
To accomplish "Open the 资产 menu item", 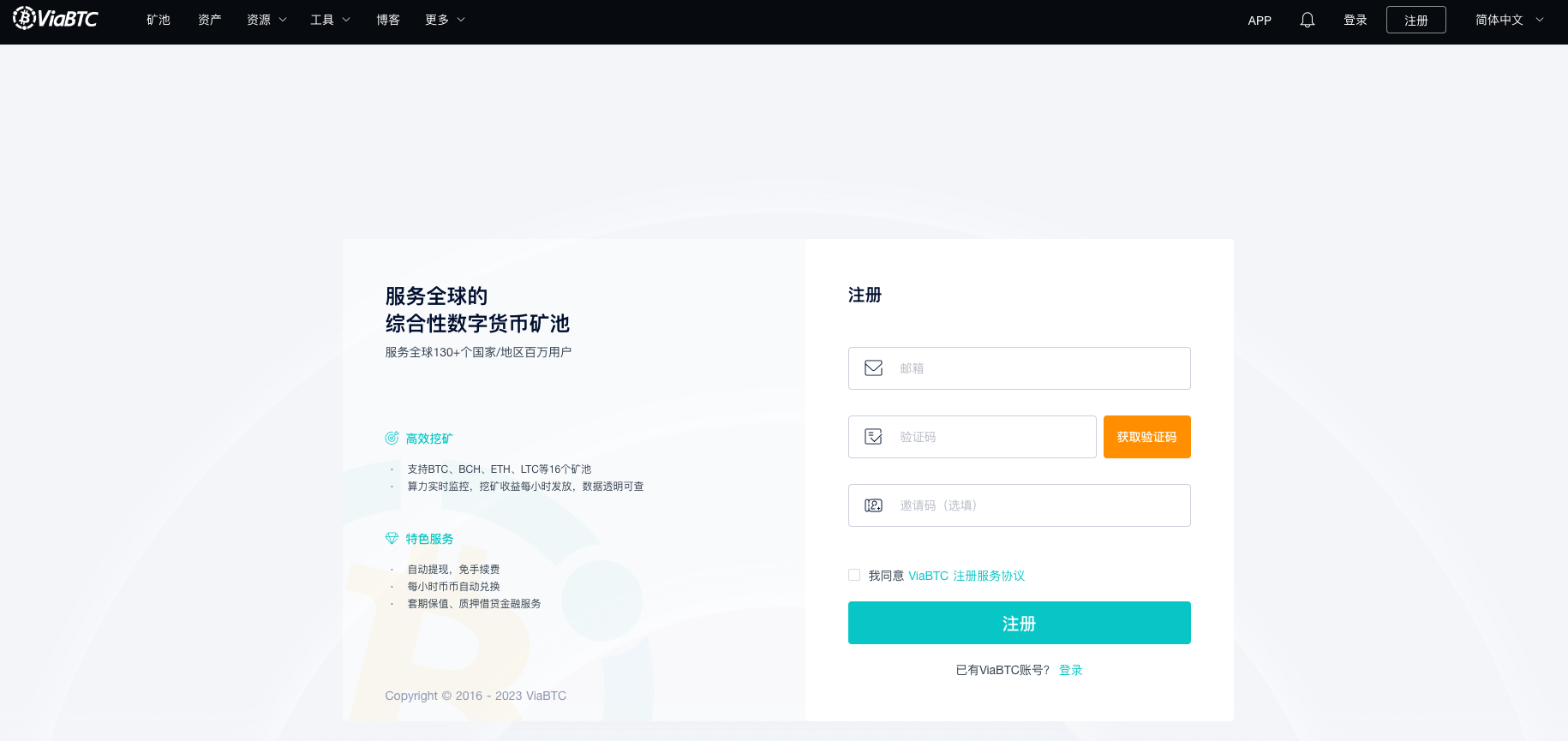I will coord(210,20).
